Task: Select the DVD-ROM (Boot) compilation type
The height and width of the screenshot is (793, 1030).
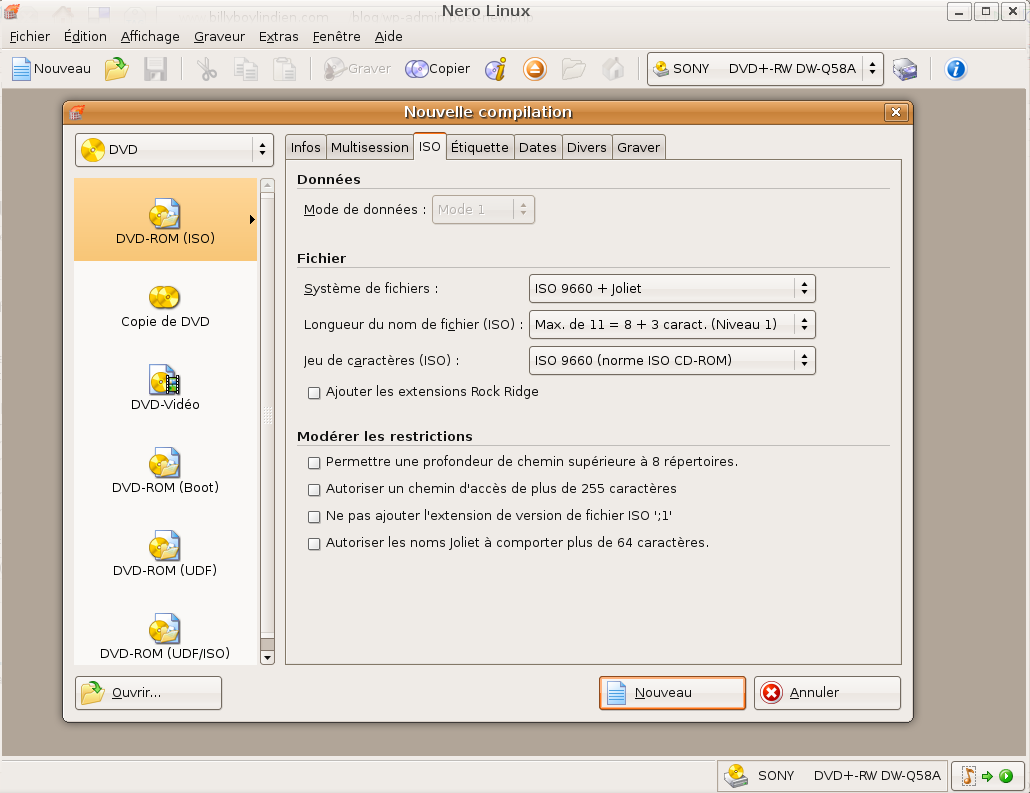Action: (x=165, y=470)
